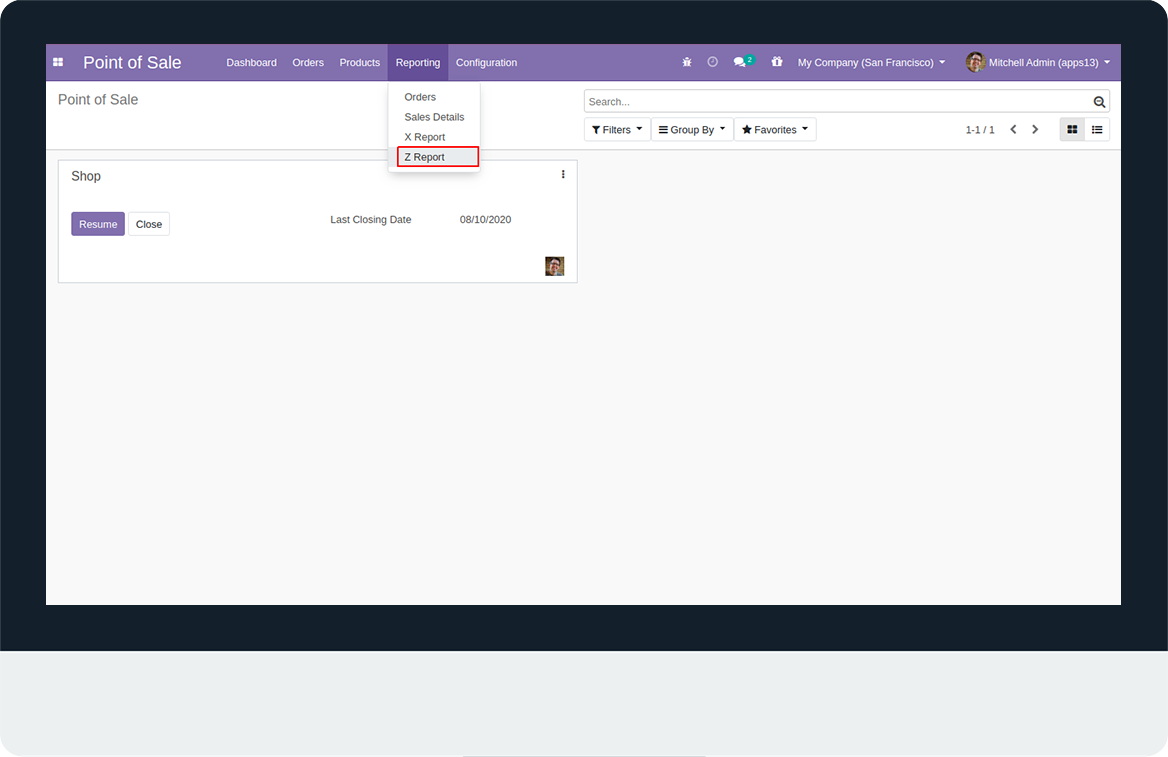Switch to list view
This screenshot has height=757, width=1168.
pos(1097,130)
